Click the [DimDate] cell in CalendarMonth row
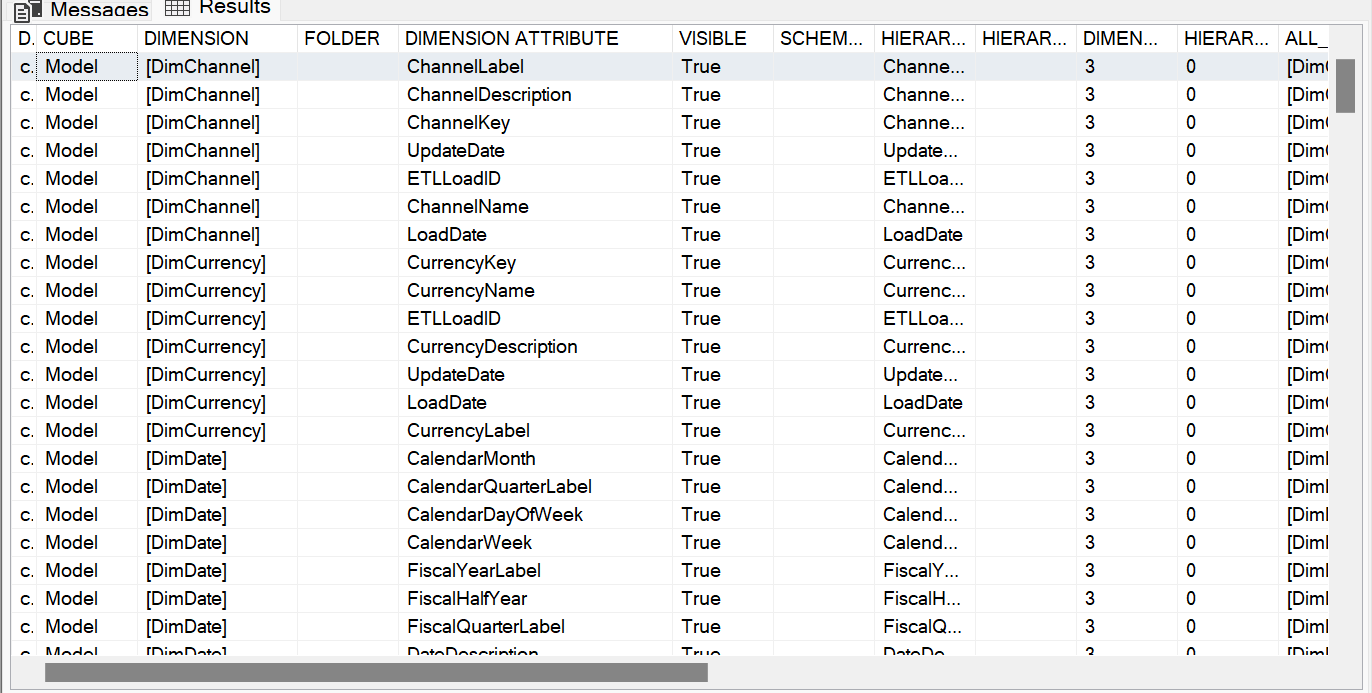 point(217,459)
